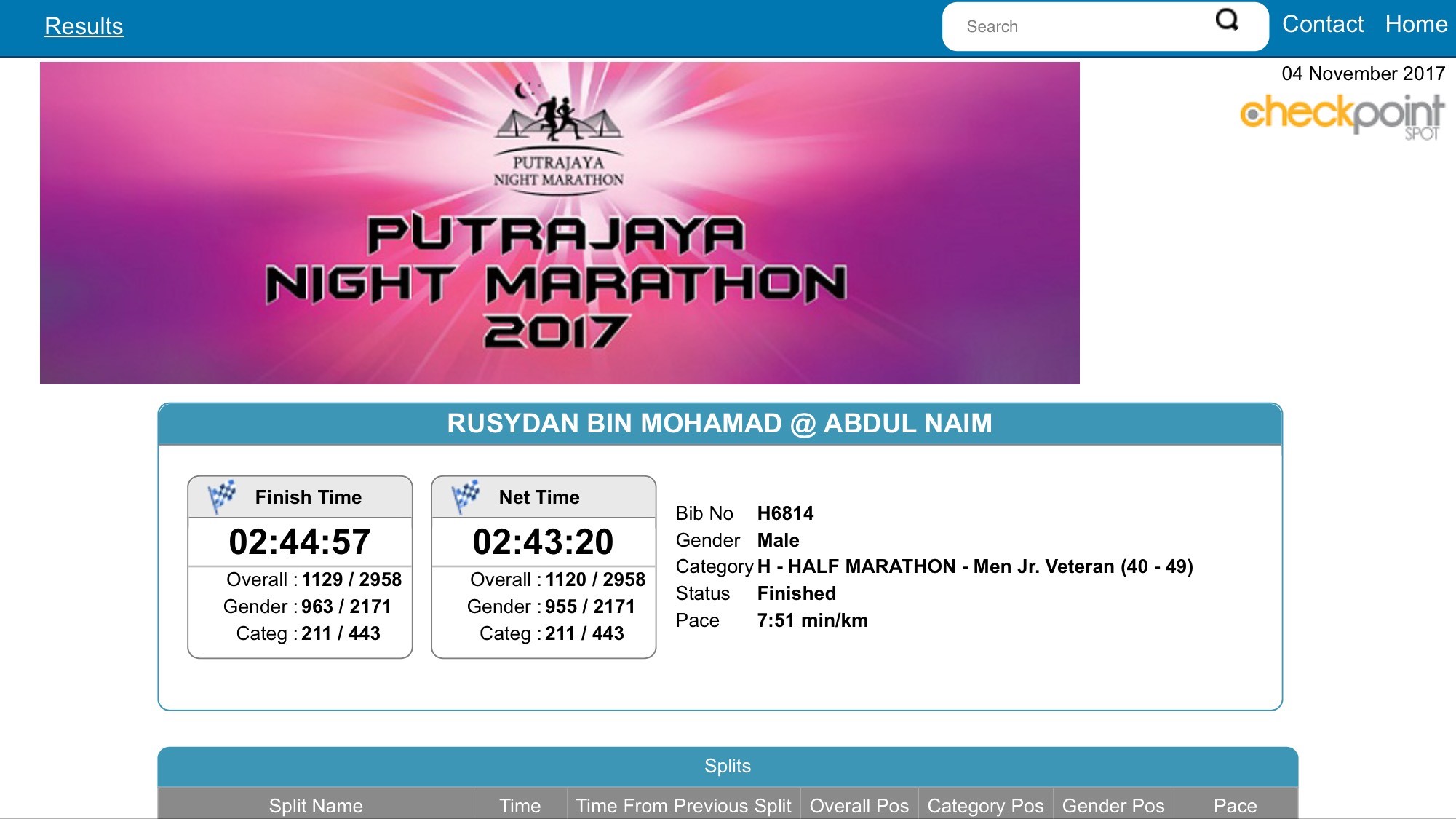Click net overall rank 1120 / 2958
Image resolution: width=1456 pixels, height=819 pixels.
(595, 579)
